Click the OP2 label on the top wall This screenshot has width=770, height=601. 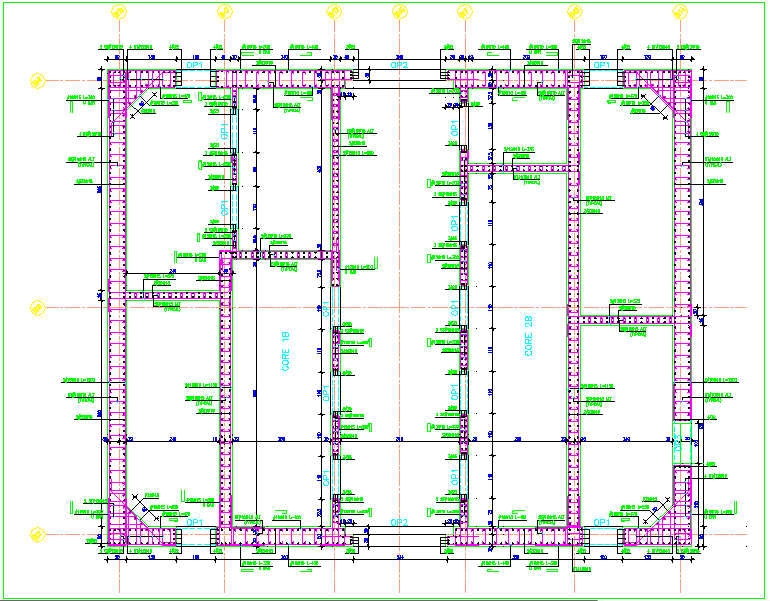[399, 64]
